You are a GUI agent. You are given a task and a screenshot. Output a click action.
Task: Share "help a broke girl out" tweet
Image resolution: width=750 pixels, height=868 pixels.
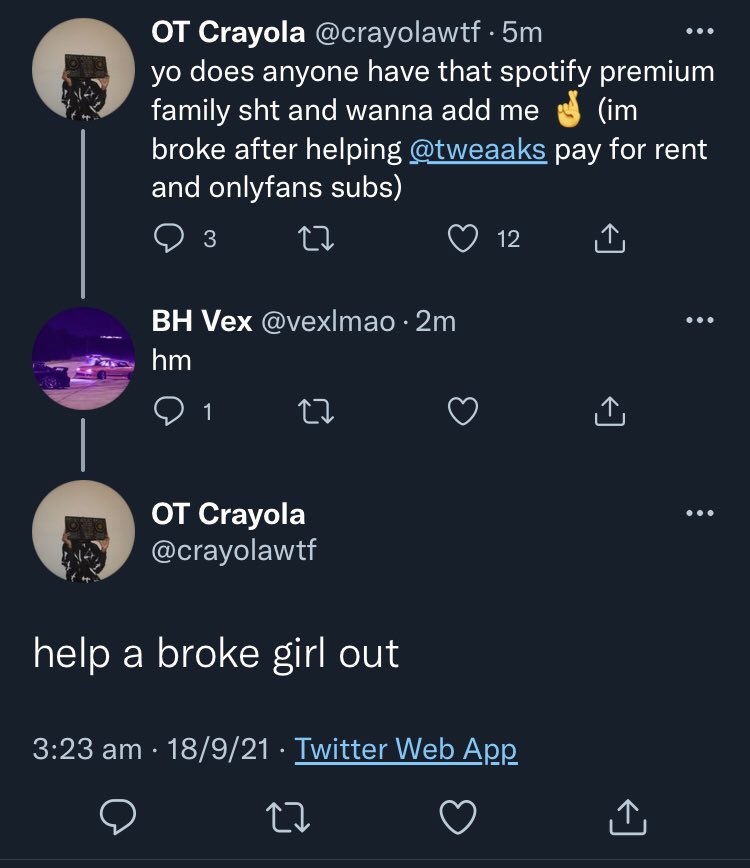click(629, 818)
